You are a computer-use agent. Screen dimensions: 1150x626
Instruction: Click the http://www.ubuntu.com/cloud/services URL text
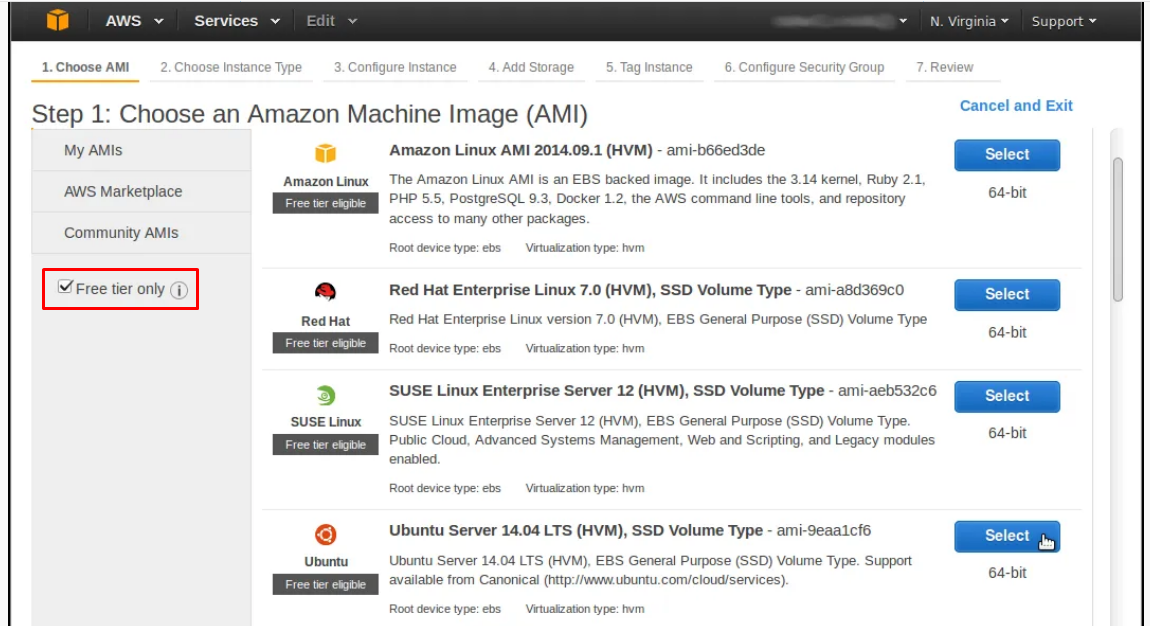665,580
